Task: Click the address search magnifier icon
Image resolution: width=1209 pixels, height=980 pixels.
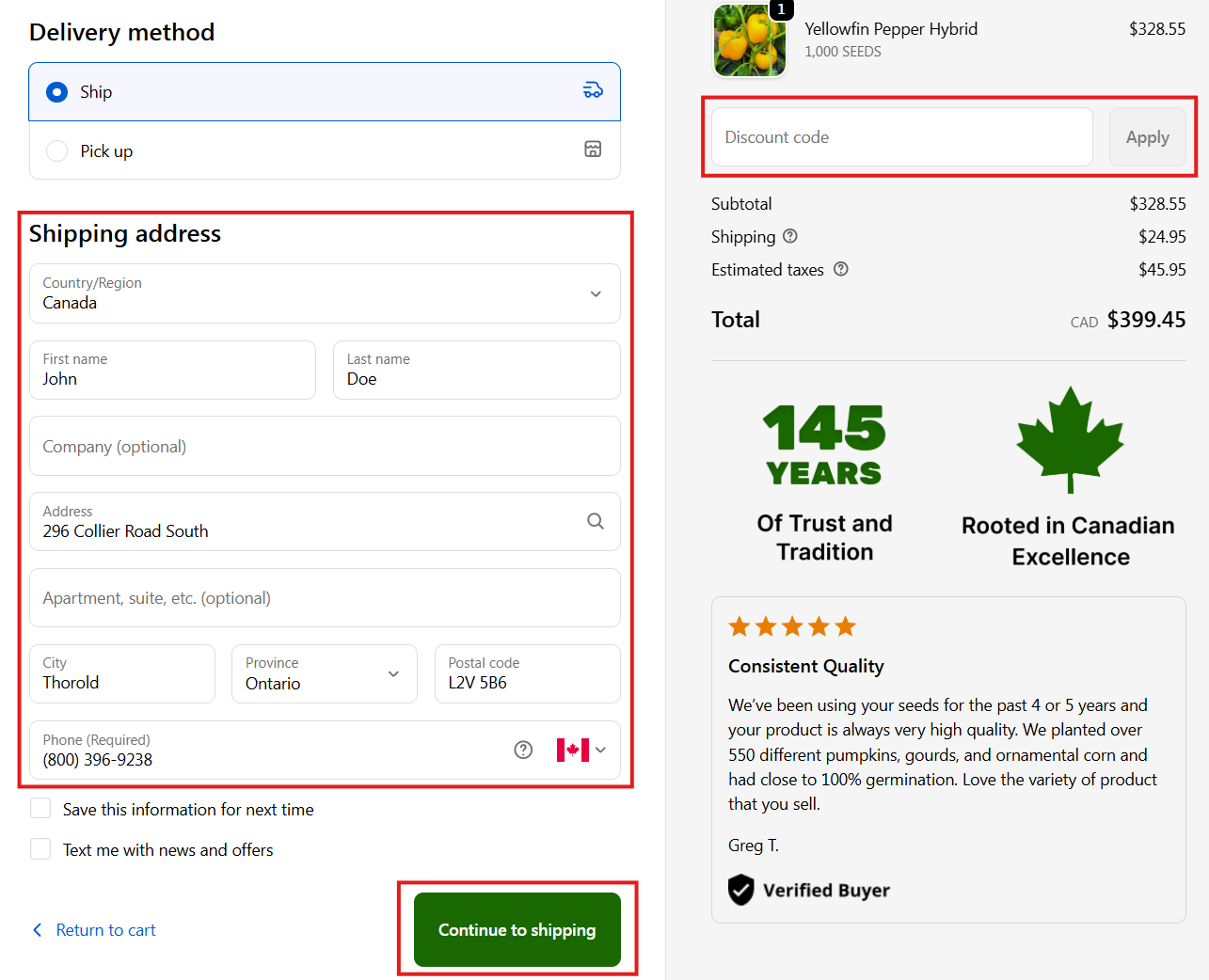Action: point(596,521)
